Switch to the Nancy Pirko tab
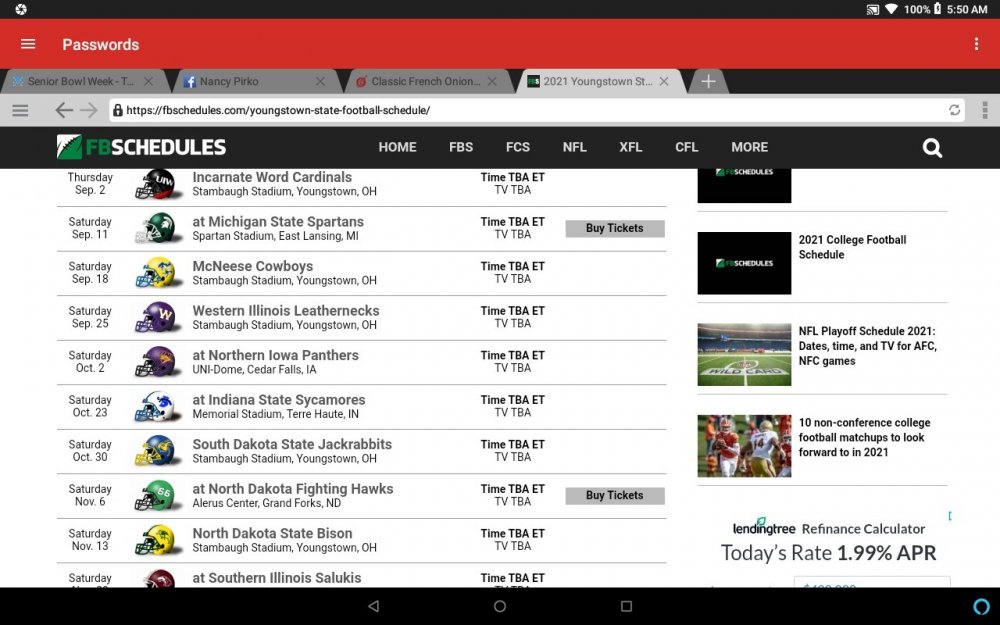The width and height of the screenshot is (1000, 625). pyautogui.click(x=228, y=82)
